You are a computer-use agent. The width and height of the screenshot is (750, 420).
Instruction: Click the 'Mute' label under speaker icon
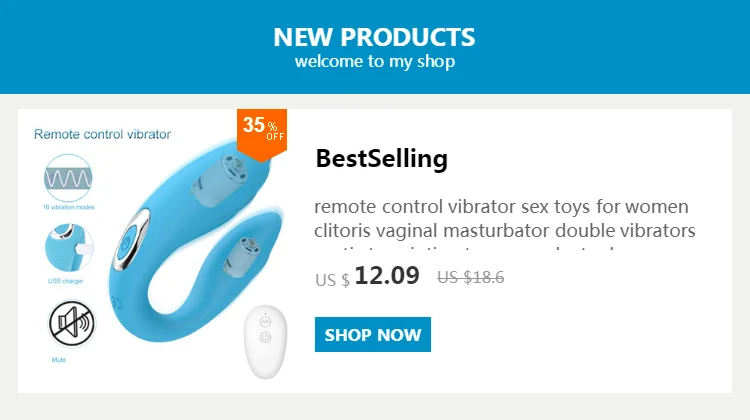(x=59, y=360)
